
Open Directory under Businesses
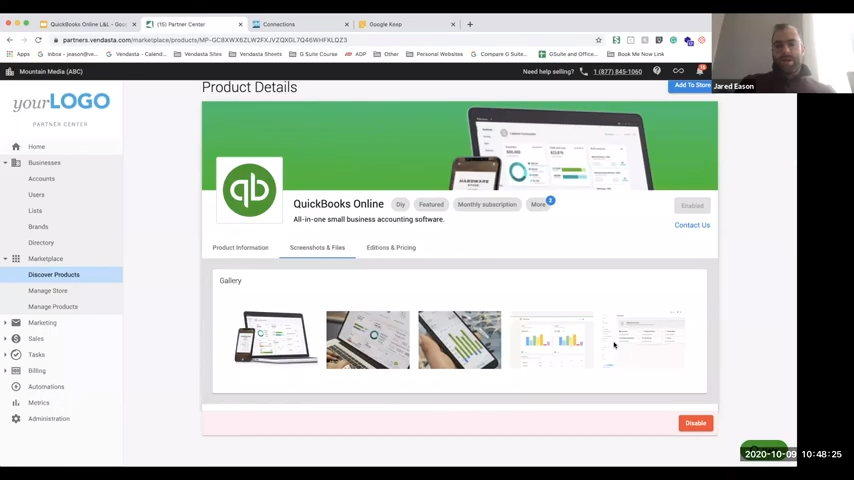pyautogui.click(x=41, y=242)
